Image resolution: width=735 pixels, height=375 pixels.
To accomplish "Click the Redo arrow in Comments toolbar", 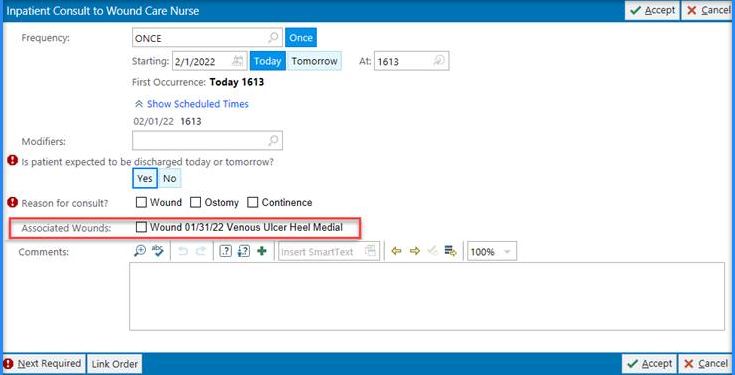I will coord(201,252).
